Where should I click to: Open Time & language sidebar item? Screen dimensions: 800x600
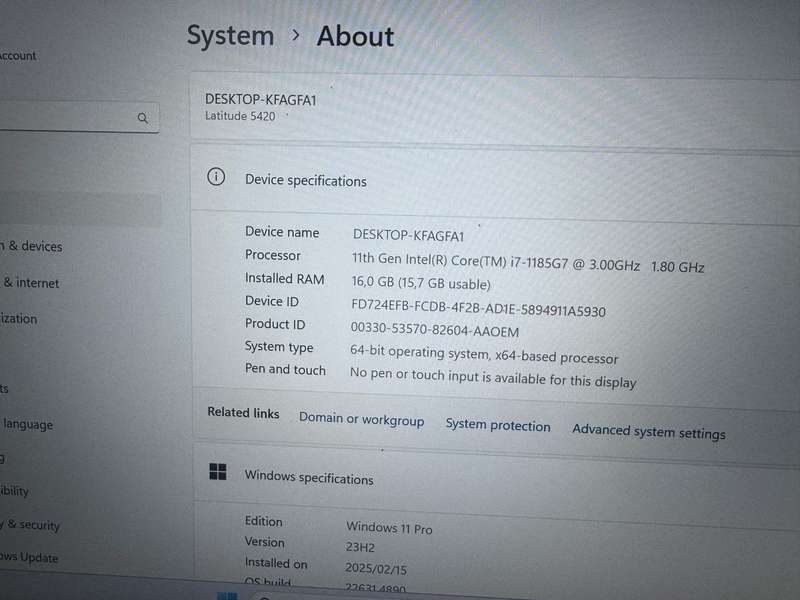point(27,424)
